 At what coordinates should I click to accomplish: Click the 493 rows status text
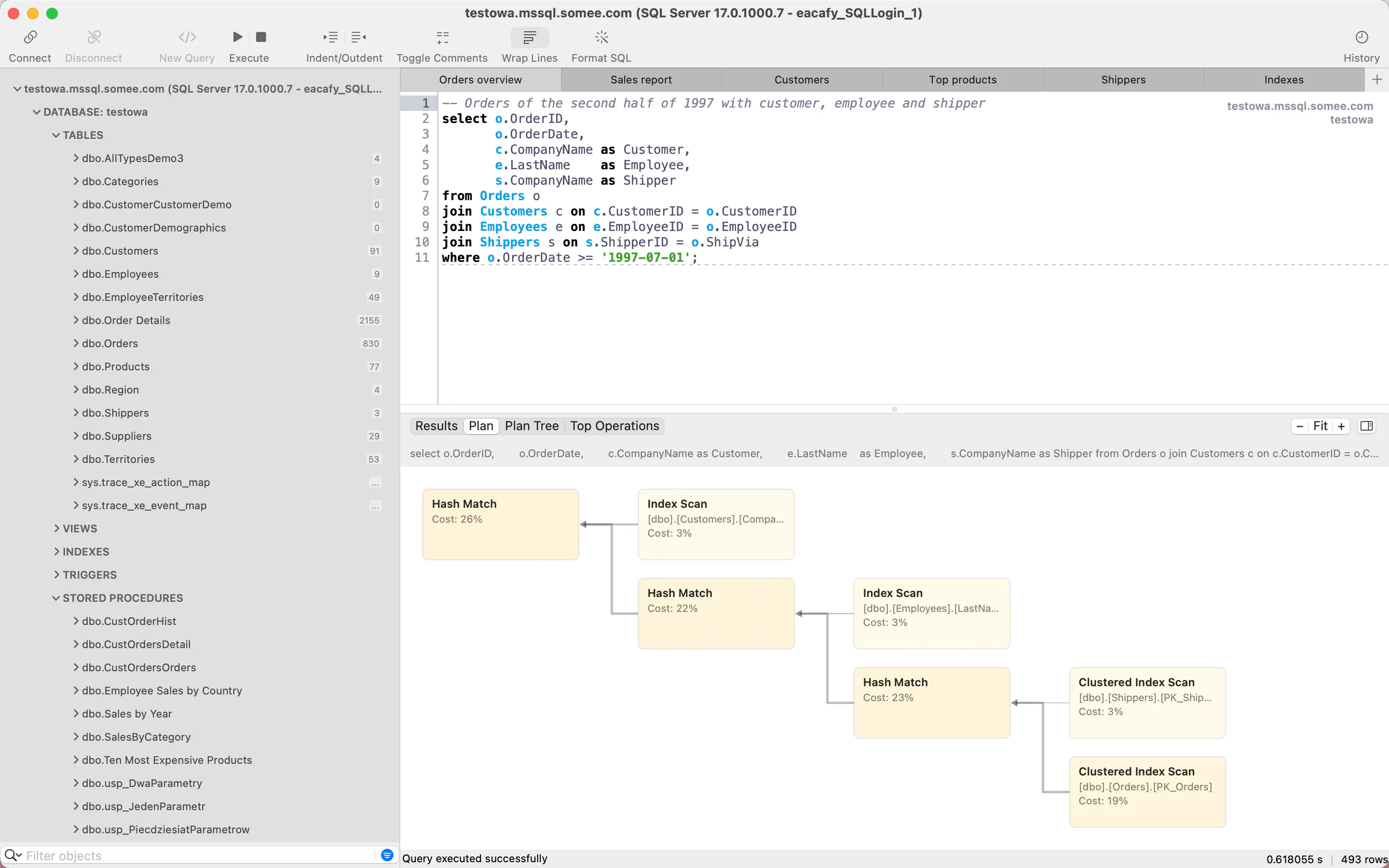1364,859
